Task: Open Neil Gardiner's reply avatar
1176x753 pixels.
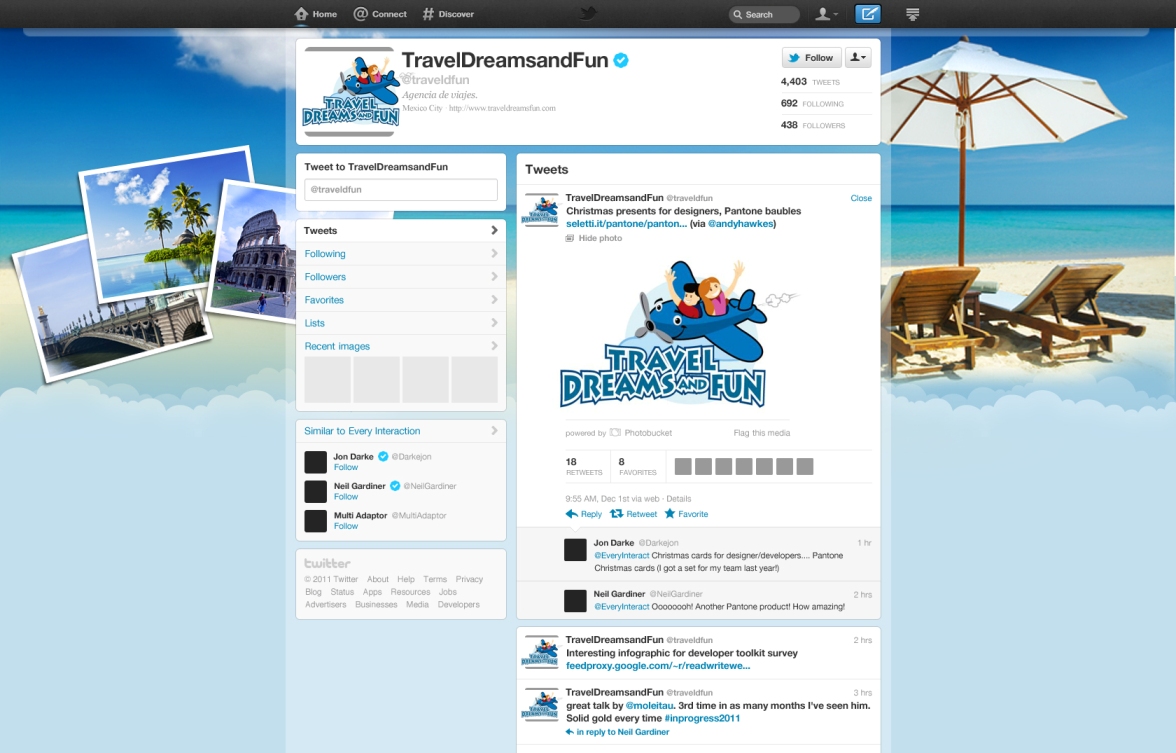Action: click(575, 601)
